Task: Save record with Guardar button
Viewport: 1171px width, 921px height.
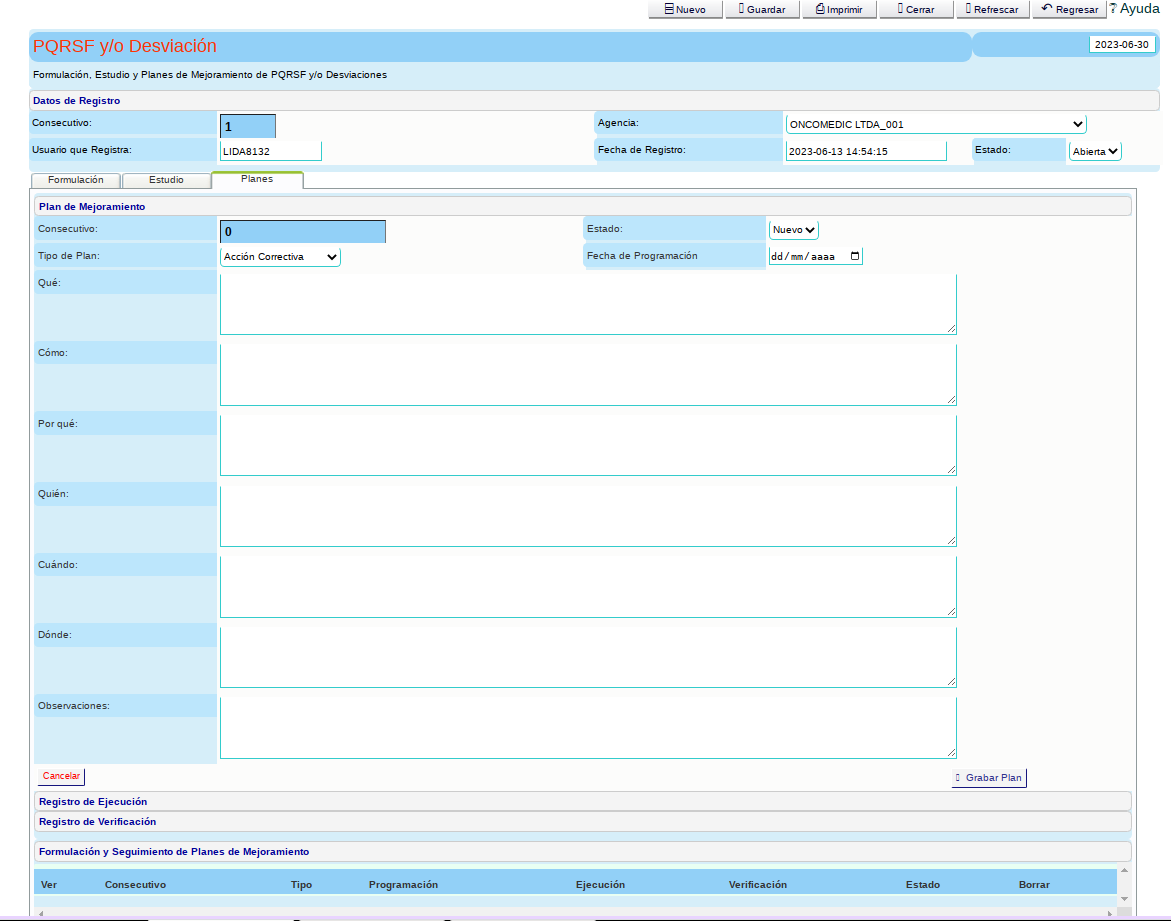Action: pyautogui.click(x=761, y=9)
